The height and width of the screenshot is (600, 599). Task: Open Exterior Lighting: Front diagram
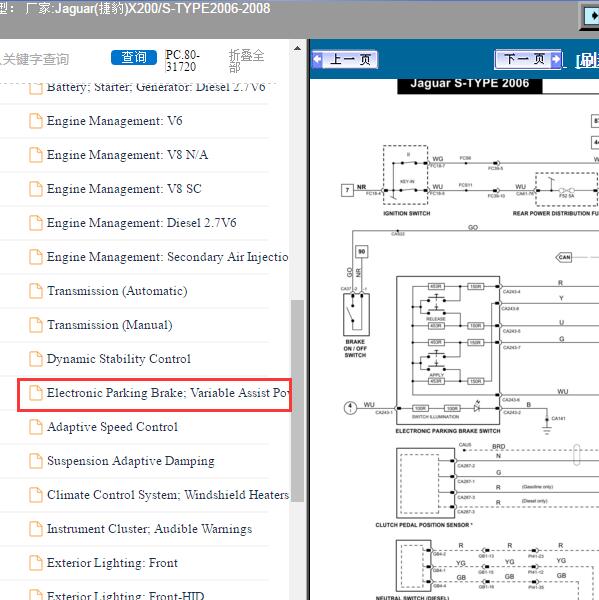click(112, 563)
